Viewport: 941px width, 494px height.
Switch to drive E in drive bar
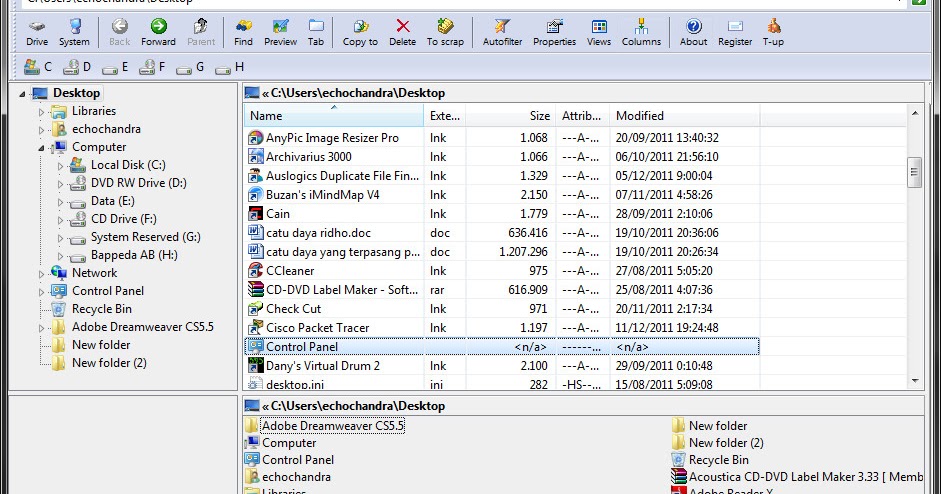coord(115,67)
